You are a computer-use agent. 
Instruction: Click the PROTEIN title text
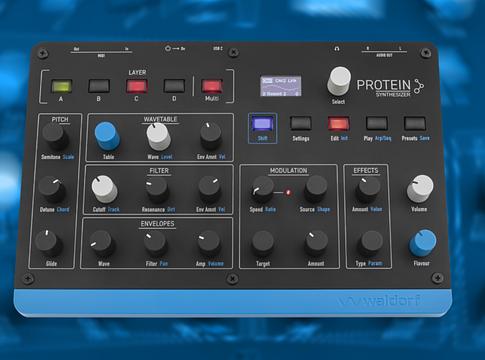click(383, 85)
